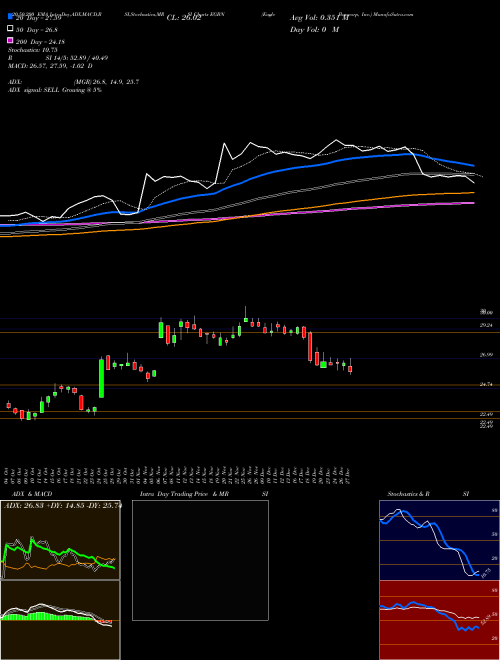Viewport: 500px width, 660px height.
Task: Click the tall green candle near 26.99
Action: click(x=101, y=378)
